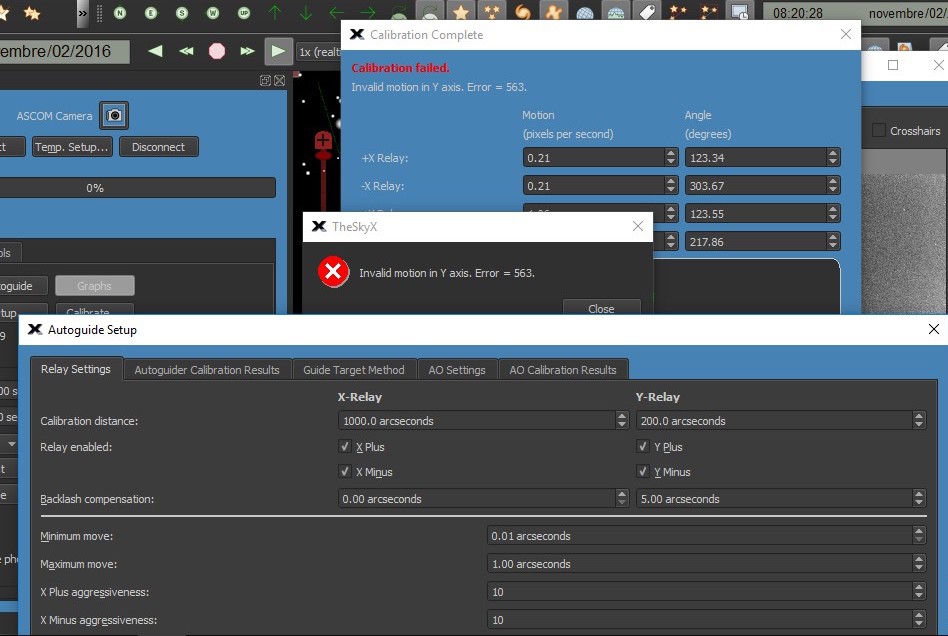Step time backward with the left triangle

pyautogui.click(x=155, y=51)
